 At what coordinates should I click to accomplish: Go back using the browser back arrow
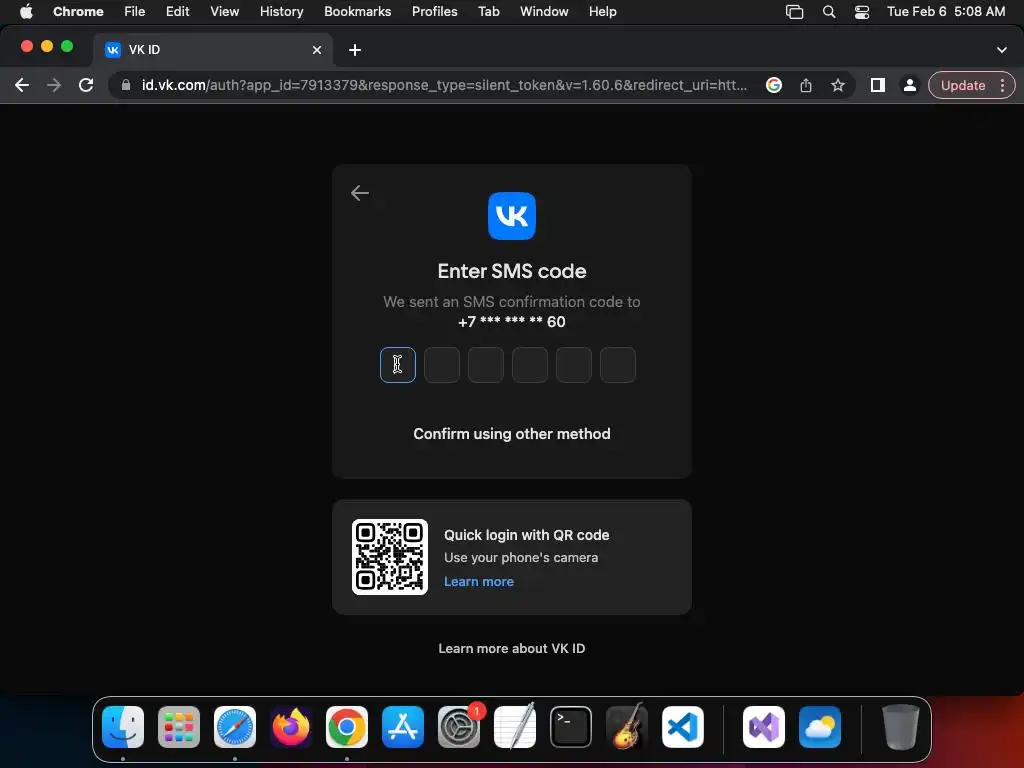pos(22,85)
